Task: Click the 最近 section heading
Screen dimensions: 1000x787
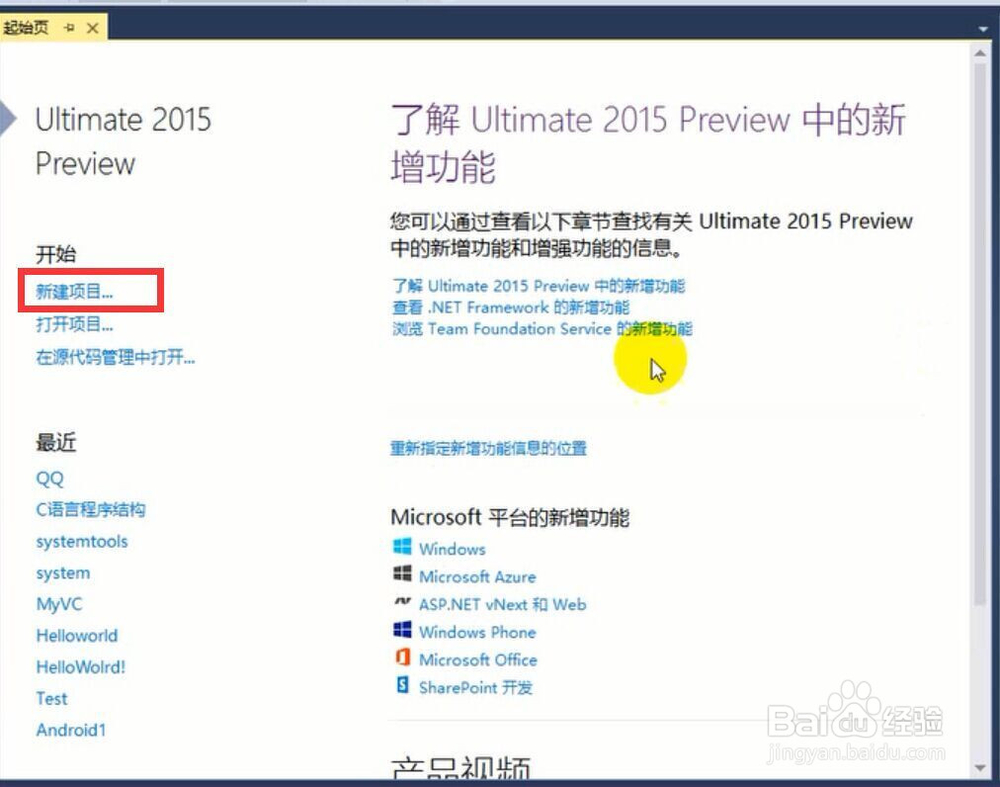Action: pos(56,442)
